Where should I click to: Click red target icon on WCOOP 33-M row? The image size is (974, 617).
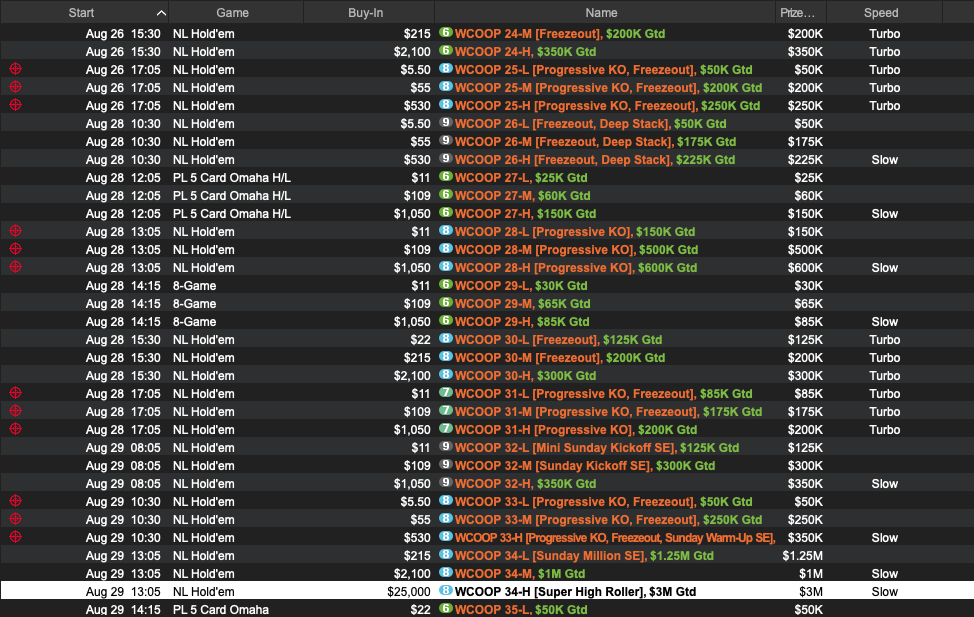click(x=16, y=519)
